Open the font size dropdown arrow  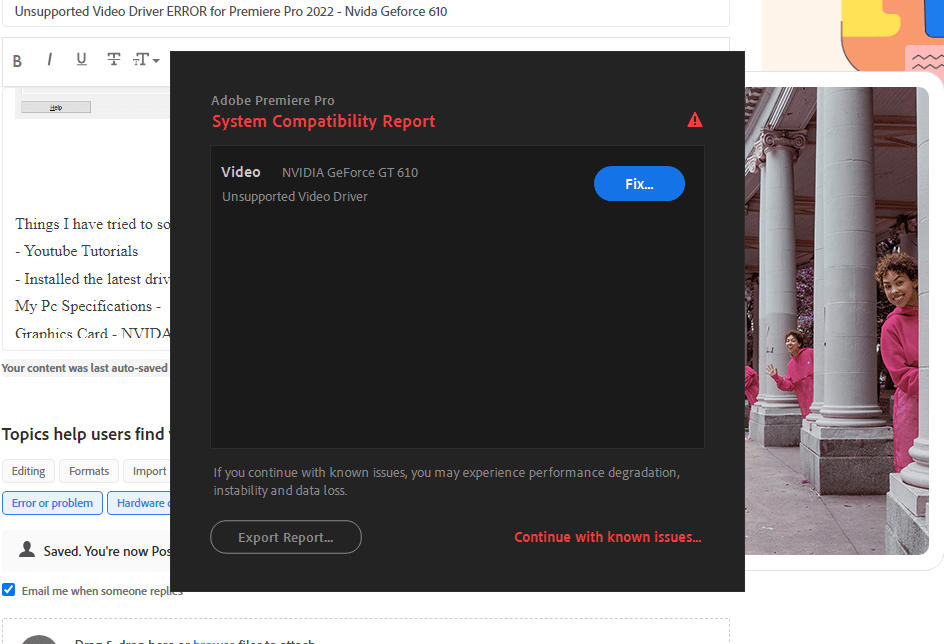(x=156, y=60)
